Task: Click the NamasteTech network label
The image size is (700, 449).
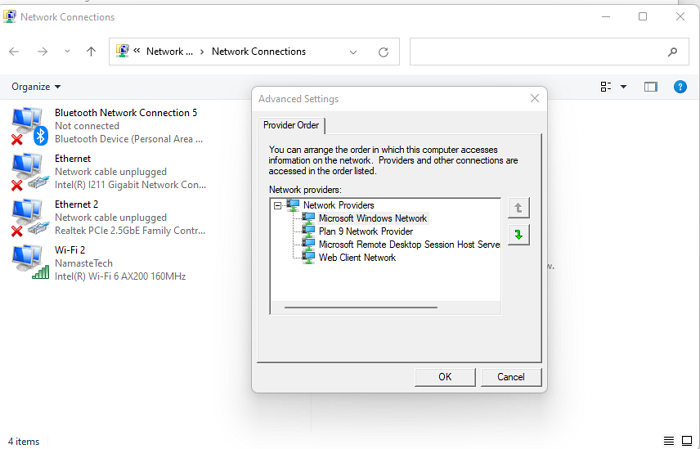Action: (83, 263)
